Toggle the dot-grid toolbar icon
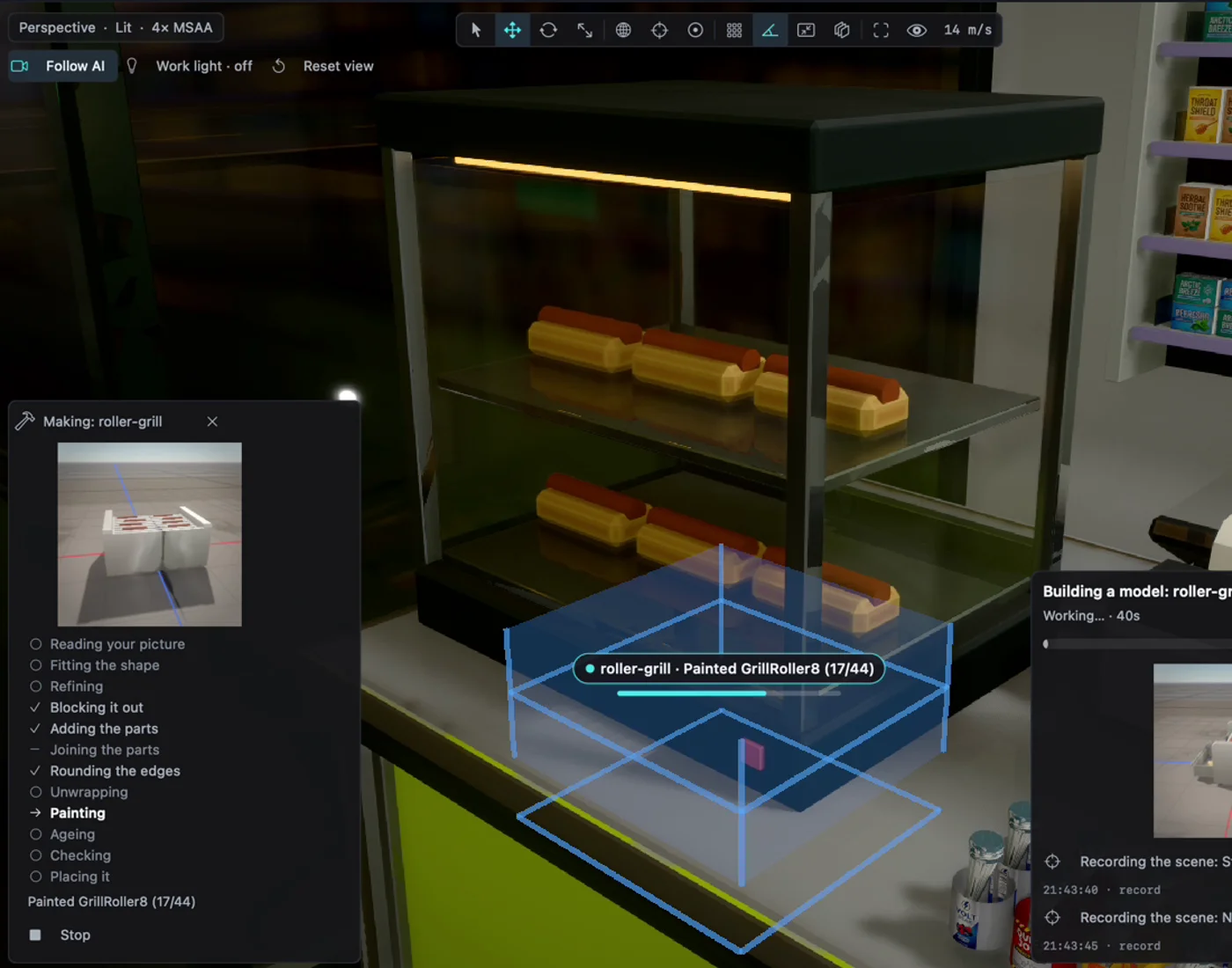This screenshot has width=1232, height=968. (x=734, y=30)
